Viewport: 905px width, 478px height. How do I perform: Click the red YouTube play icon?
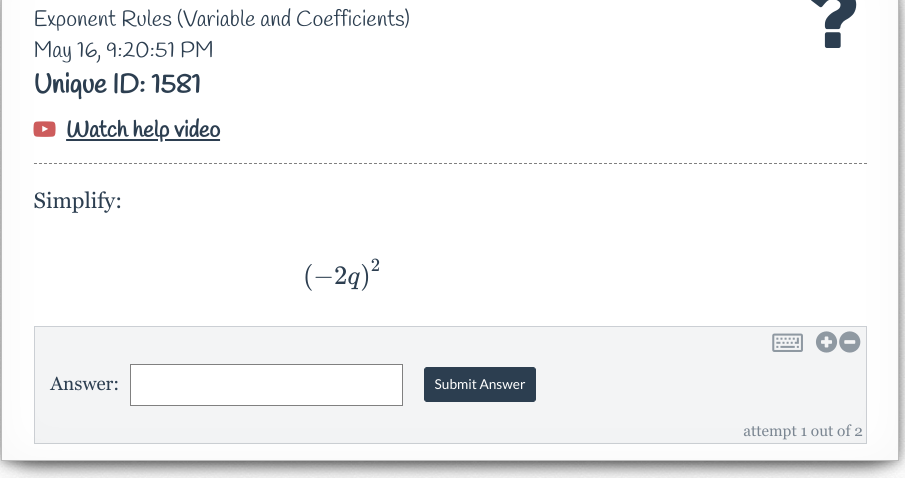[x=45, y=129]
